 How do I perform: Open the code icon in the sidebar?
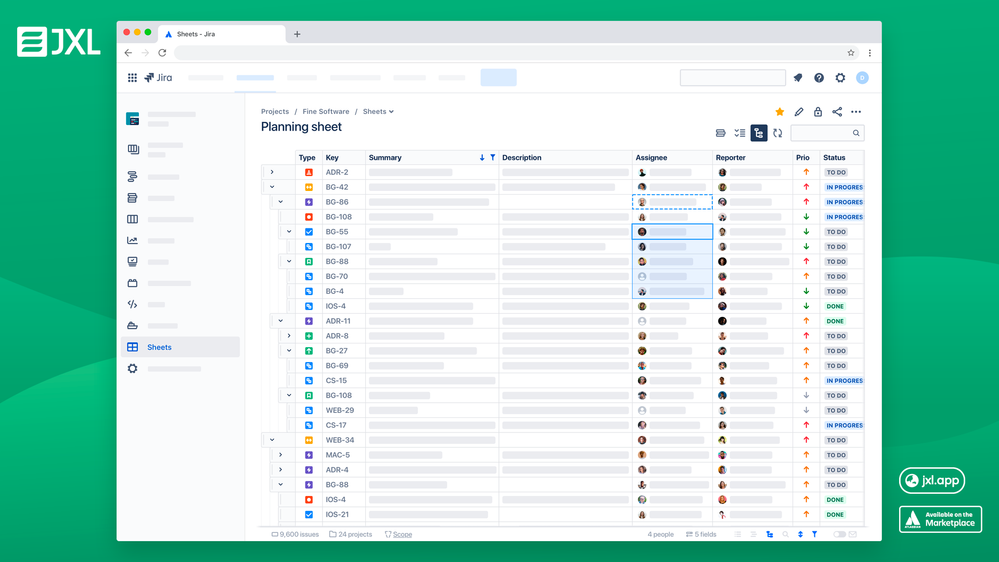[133, 304]
